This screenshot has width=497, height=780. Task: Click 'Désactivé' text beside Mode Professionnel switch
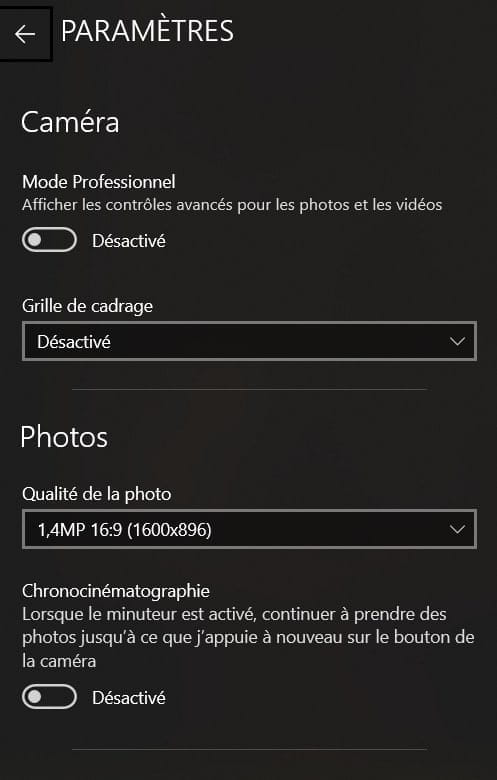(129, 241)
